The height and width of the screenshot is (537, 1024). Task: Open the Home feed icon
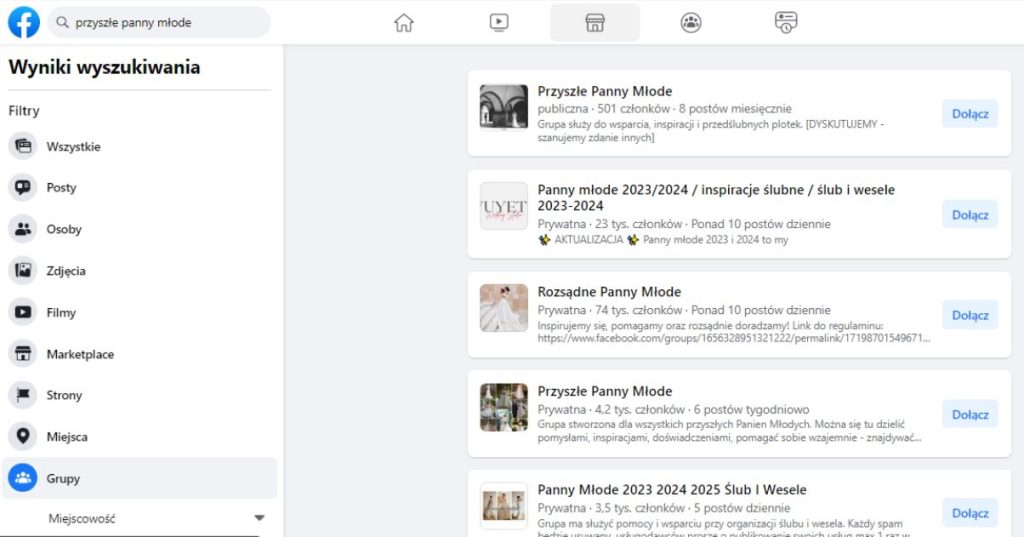click(x=404, y=23)
